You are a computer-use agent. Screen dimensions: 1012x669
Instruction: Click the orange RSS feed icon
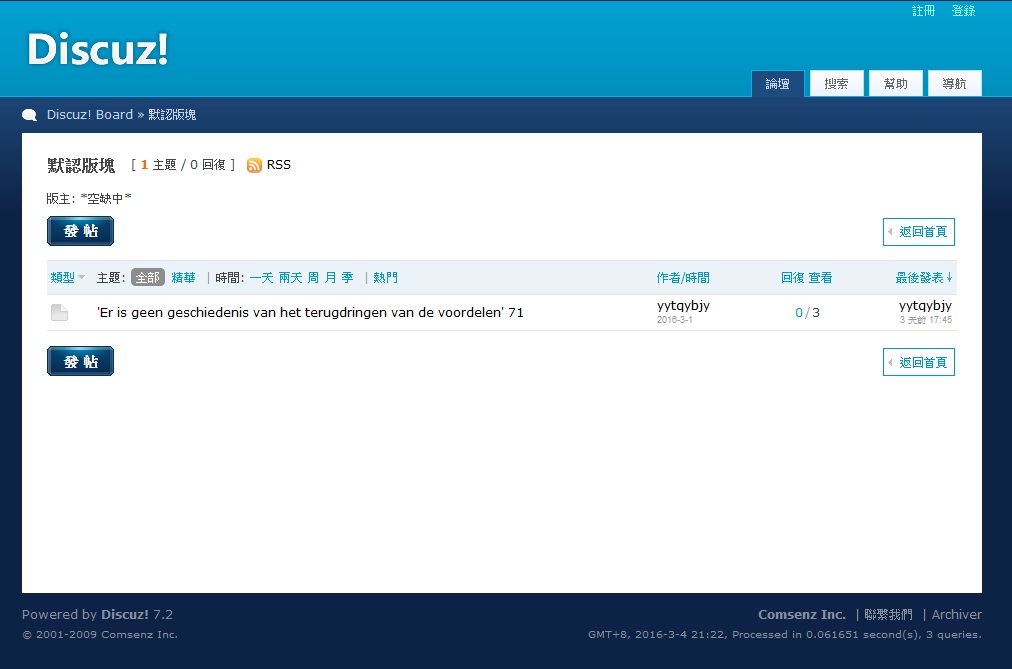(254, 165)
